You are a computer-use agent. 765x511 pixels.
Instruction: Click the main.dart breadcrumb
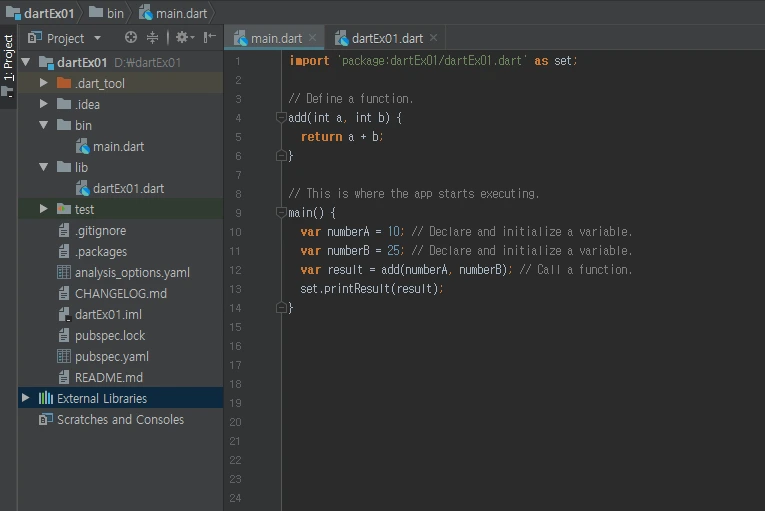click(x=173, y=13)
